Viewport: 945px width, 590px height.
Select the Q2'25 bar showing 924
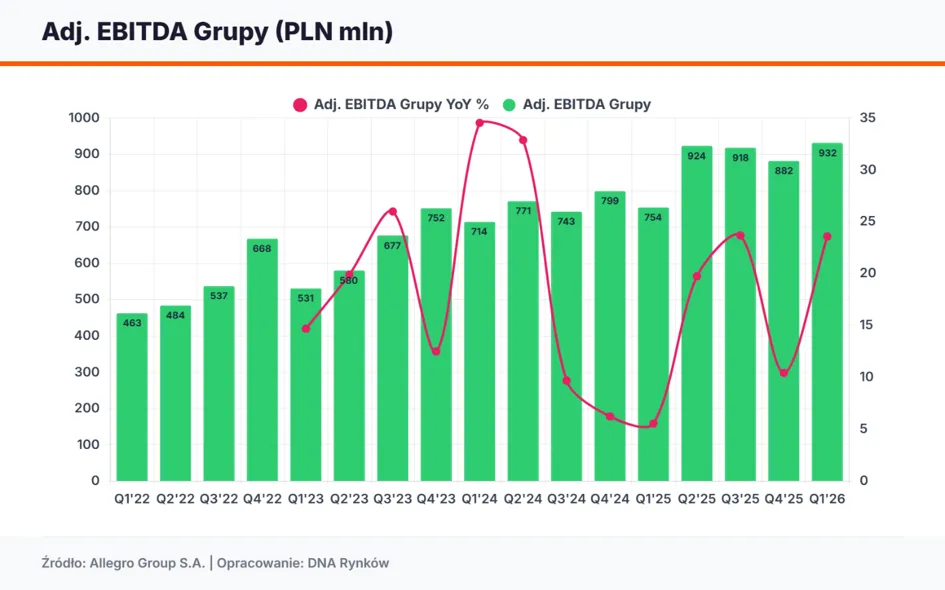pyautogui.click(x=697, y=313)
